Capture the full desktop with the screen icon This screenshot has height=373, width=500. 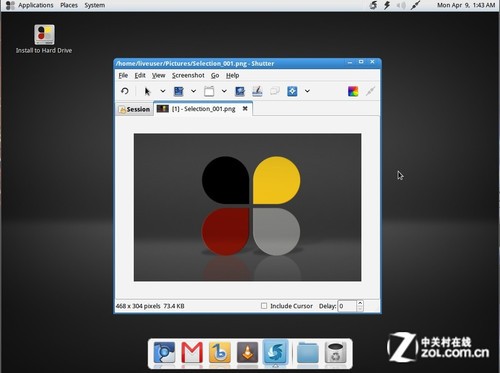[x=179, y=91]
